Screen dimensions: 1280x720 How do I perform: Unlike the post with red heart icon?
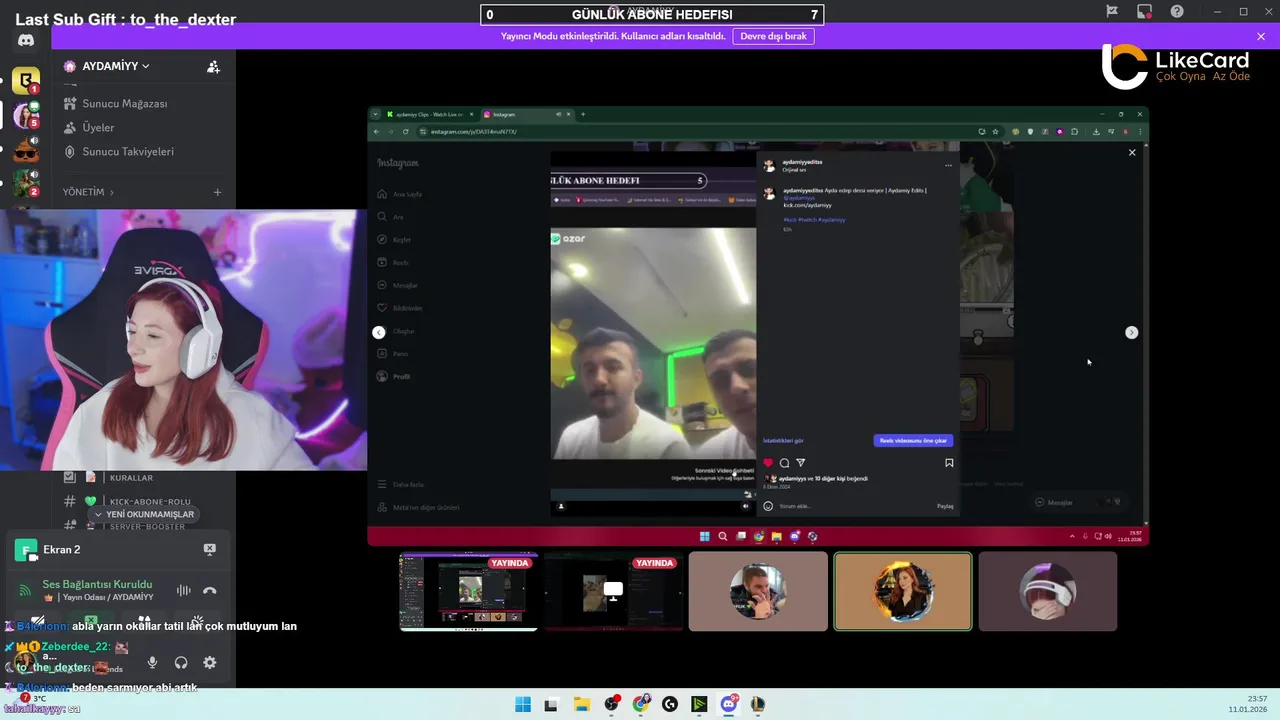(x=768, y=463)
